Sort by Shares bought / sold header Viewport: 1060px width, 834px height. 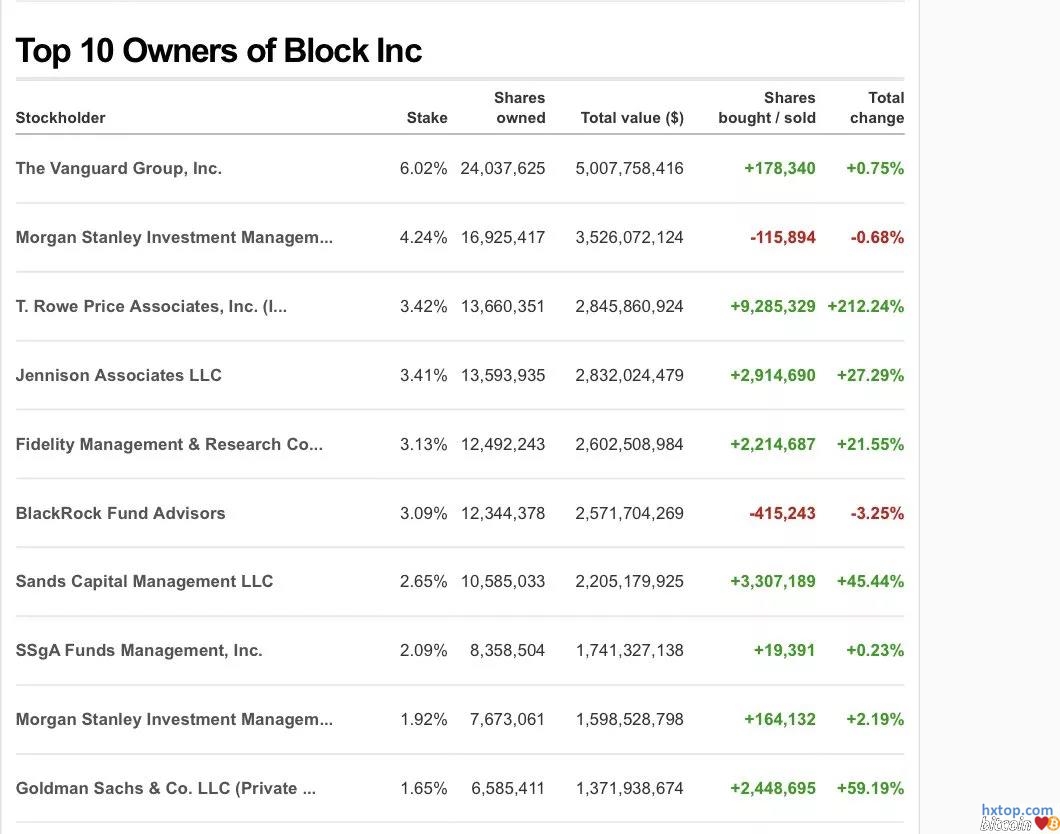[x=767, y=108]
